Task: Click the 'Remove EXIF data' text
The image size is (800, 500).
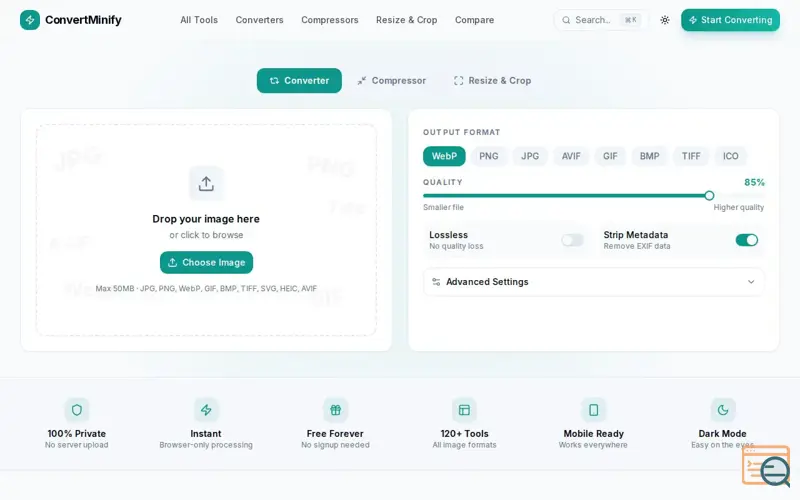Action: pos(637,246)
